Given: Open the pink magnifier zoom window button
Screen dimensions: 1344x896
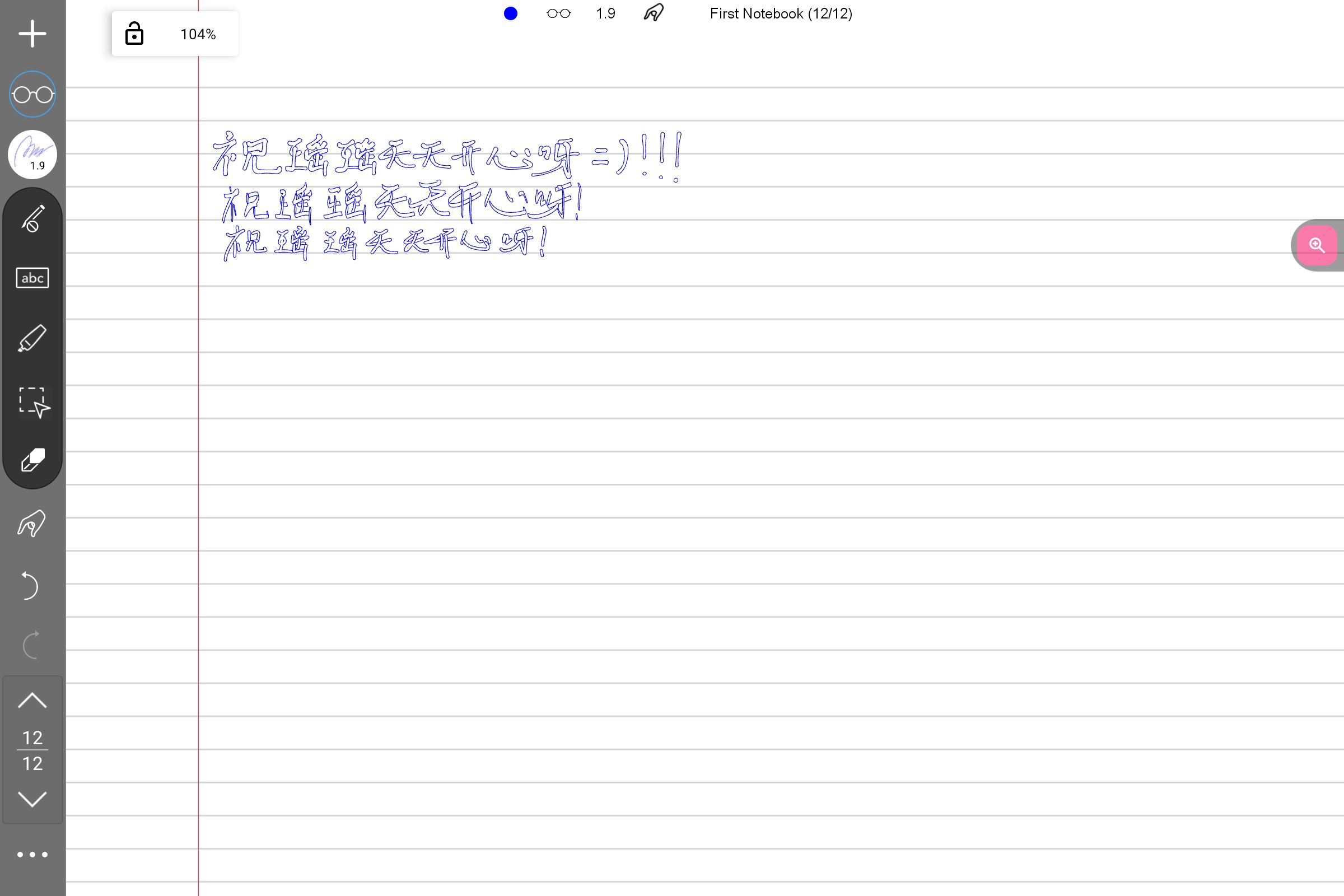Looking at the screenshot, I should click(x=1317, y=245).
